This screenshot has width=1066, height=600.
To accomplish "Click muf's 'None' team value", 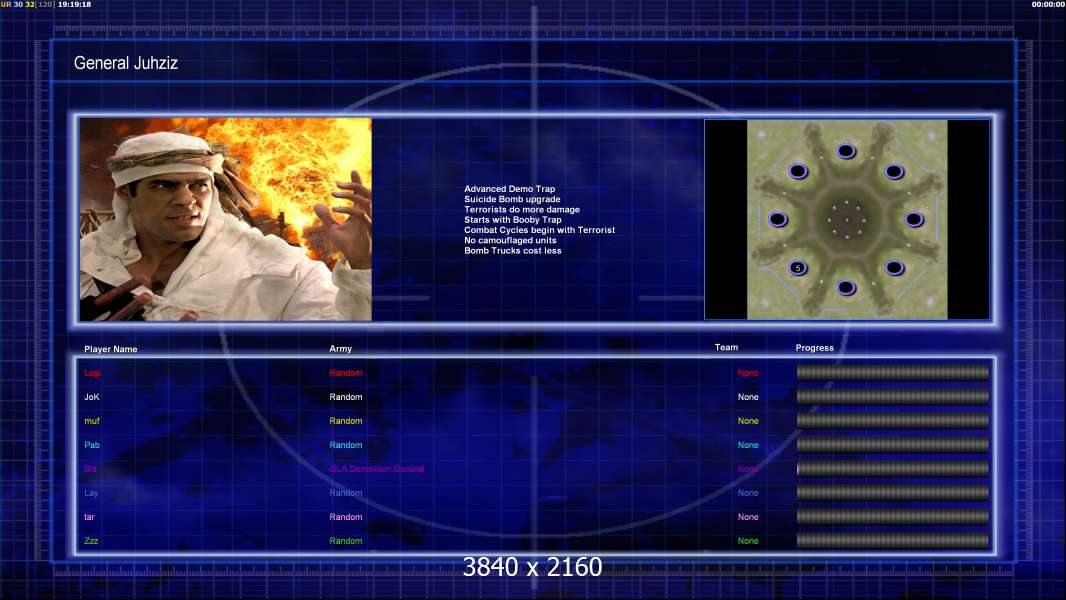I will [748, 421].
